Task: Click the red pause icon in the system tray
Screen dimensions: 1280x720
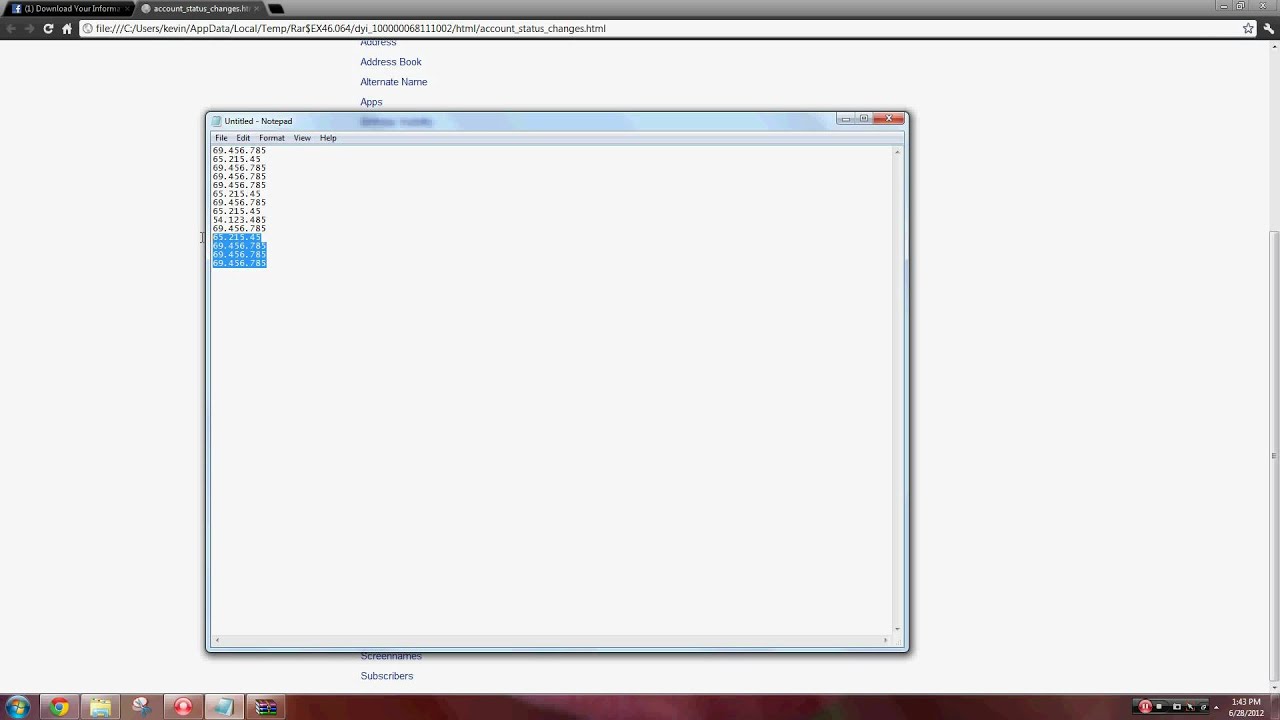Action: (1145, 707)
